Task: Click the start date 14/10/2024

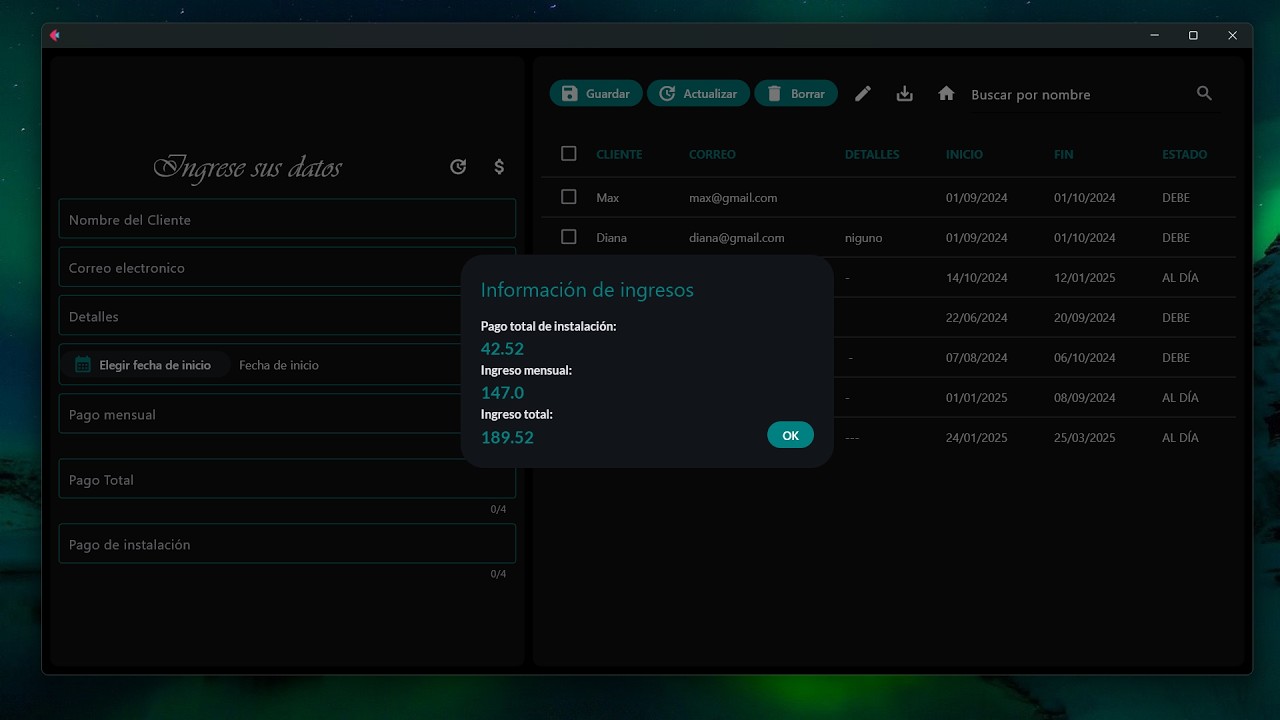Action: pos(977,278)
